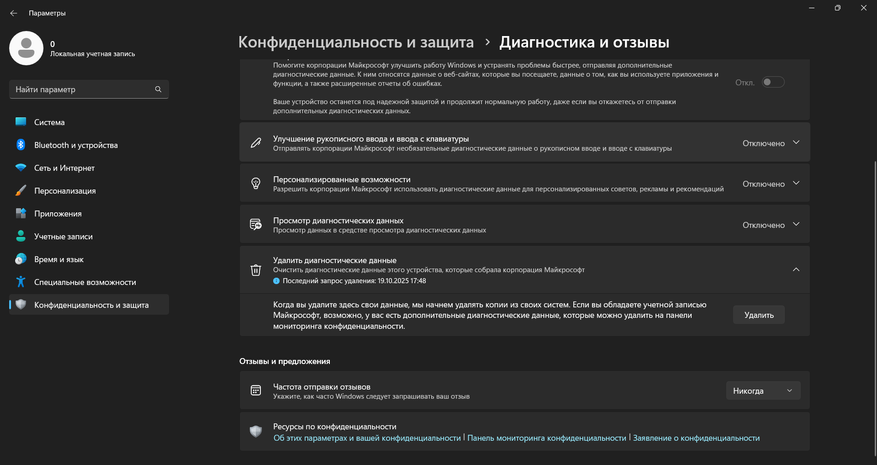Click the back arrow icon
This screenshot has height=465, width=877.
pos(13,13)
